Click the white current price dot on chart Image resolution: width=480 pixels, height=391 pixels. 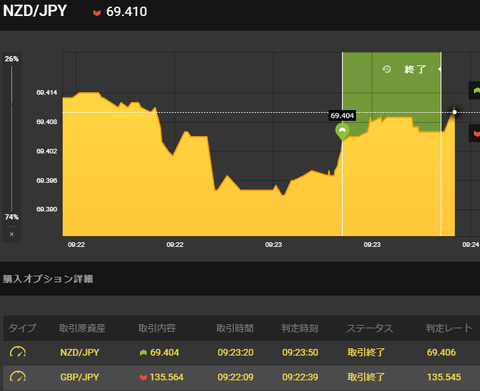coord(454,112)
